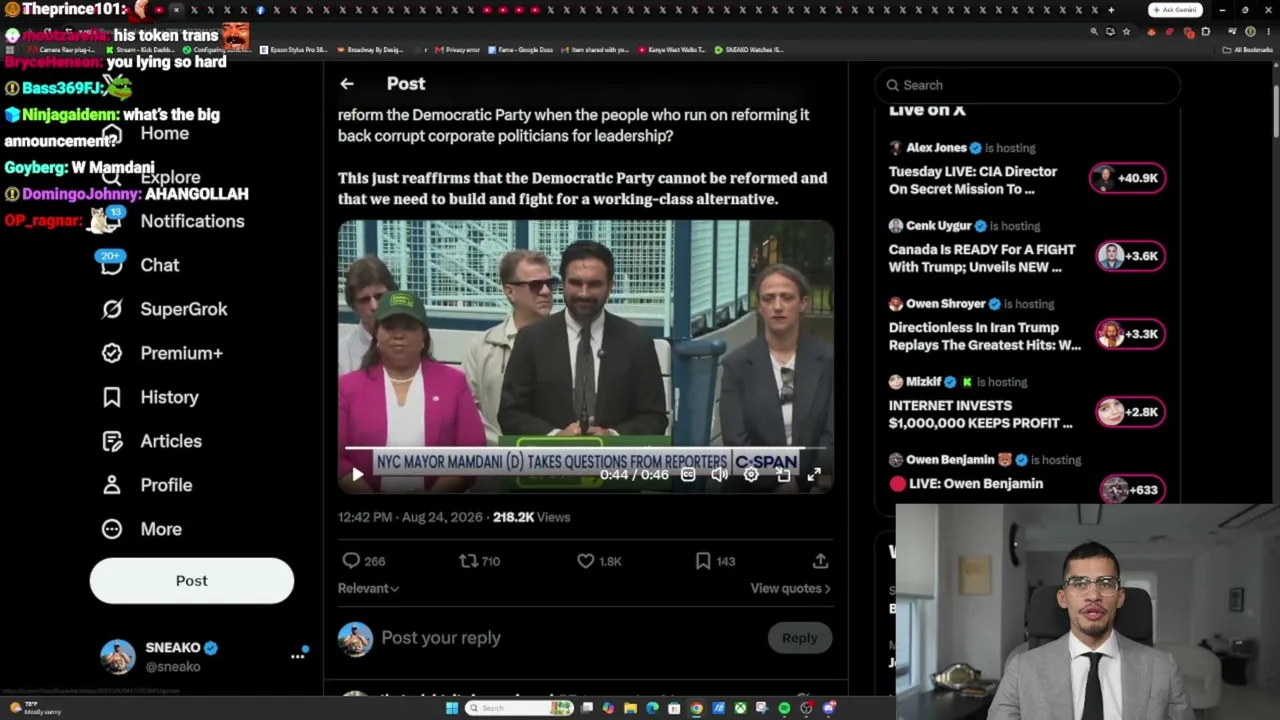This screenshot has width=1280, height=720.
Task: Open Copilot from the taskbar
Action: [x=608, y=708]
